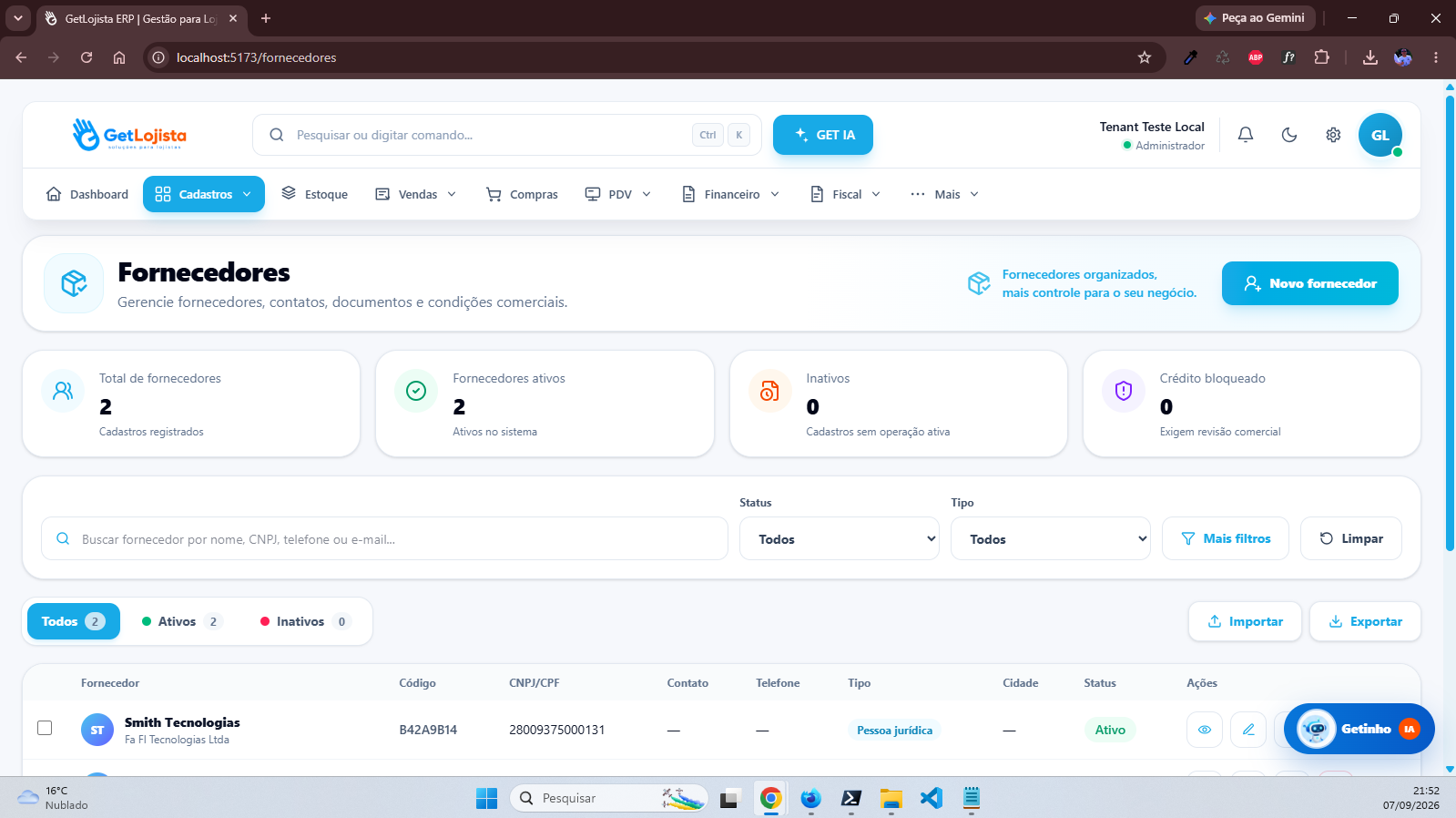Focus the Buscar fornecedor search field
1456x818 pixels.
pos(384,538)
